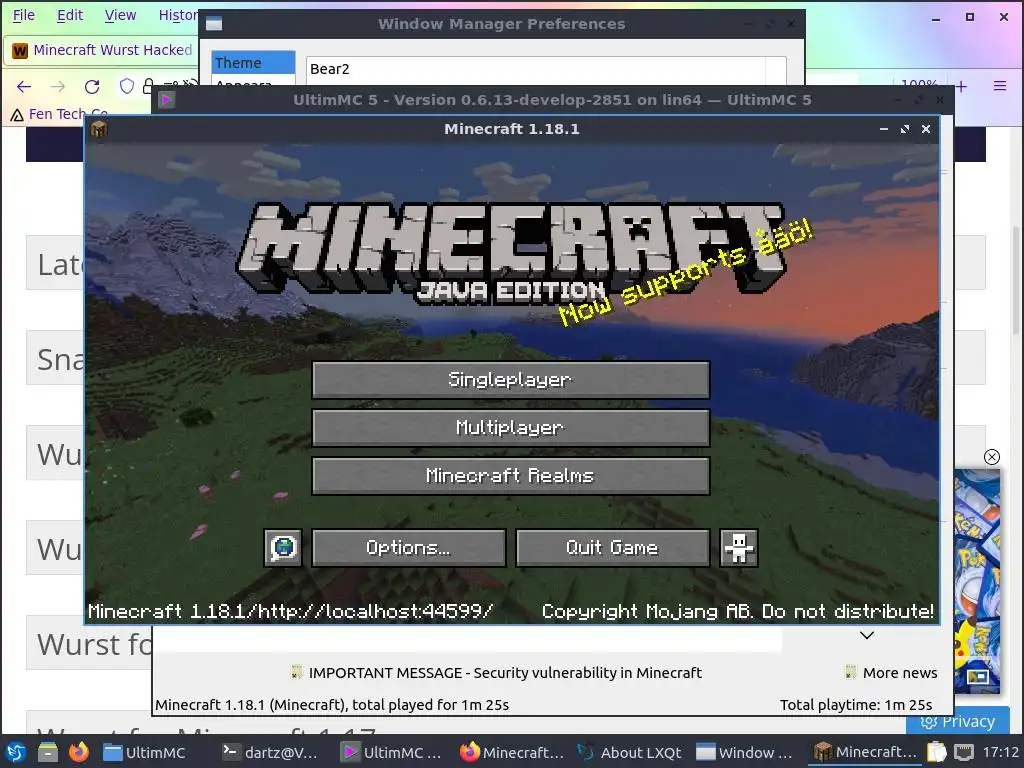
Task: Click the Minecraft crafting-table icon in title bar
Action: [x=99, y=129]
